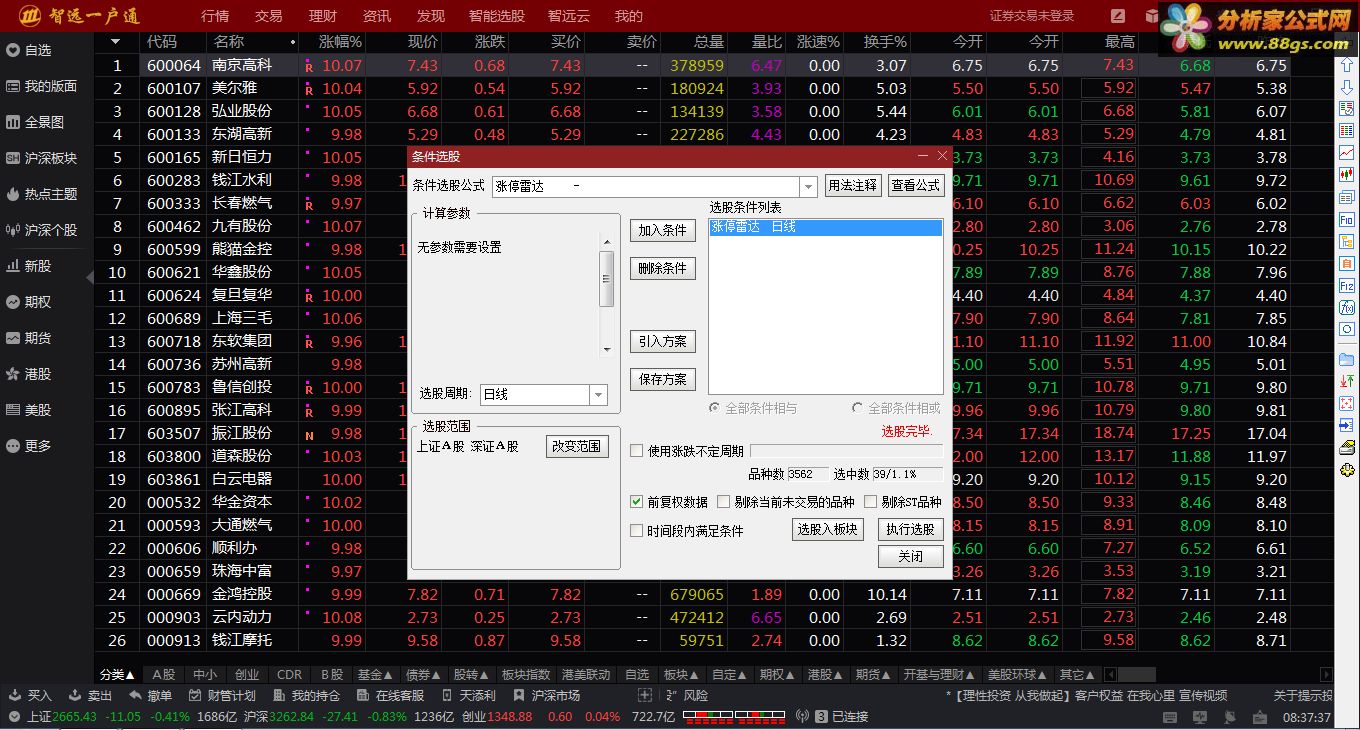Click 改变范围 button
Screen dimensions: 1360x730
pos(578,446)
